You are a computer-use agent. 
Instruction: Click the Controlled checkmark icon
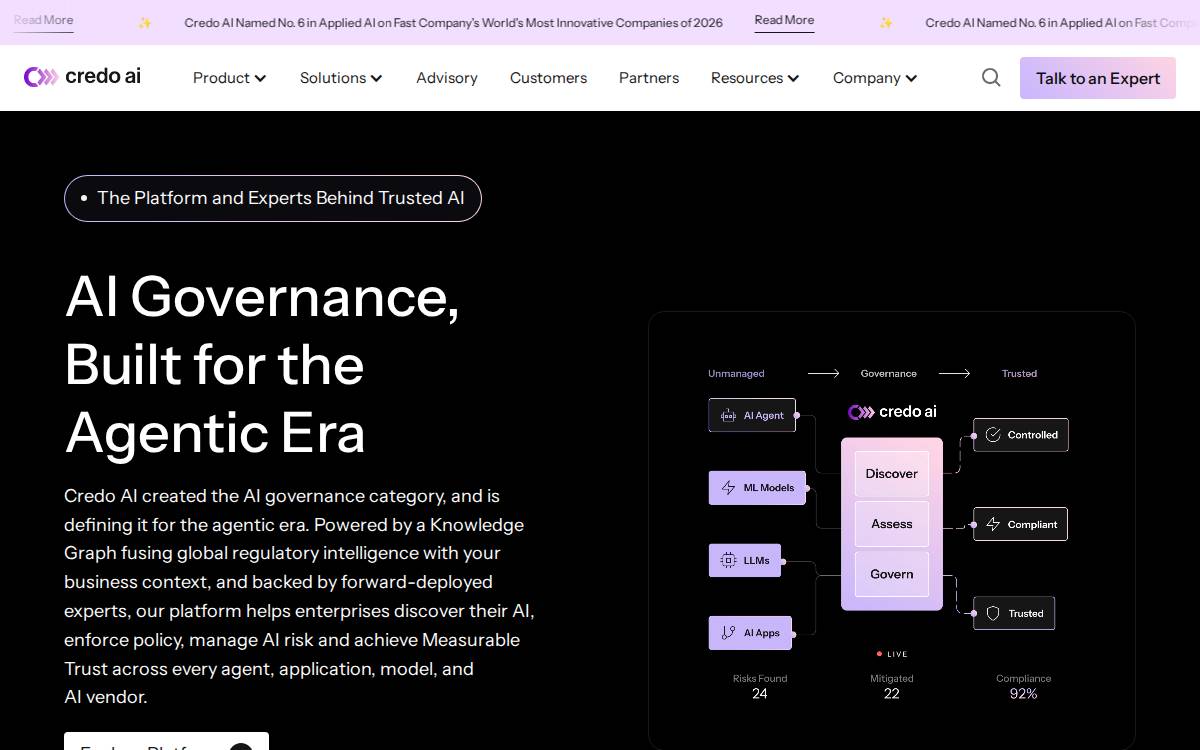point(993,435)
